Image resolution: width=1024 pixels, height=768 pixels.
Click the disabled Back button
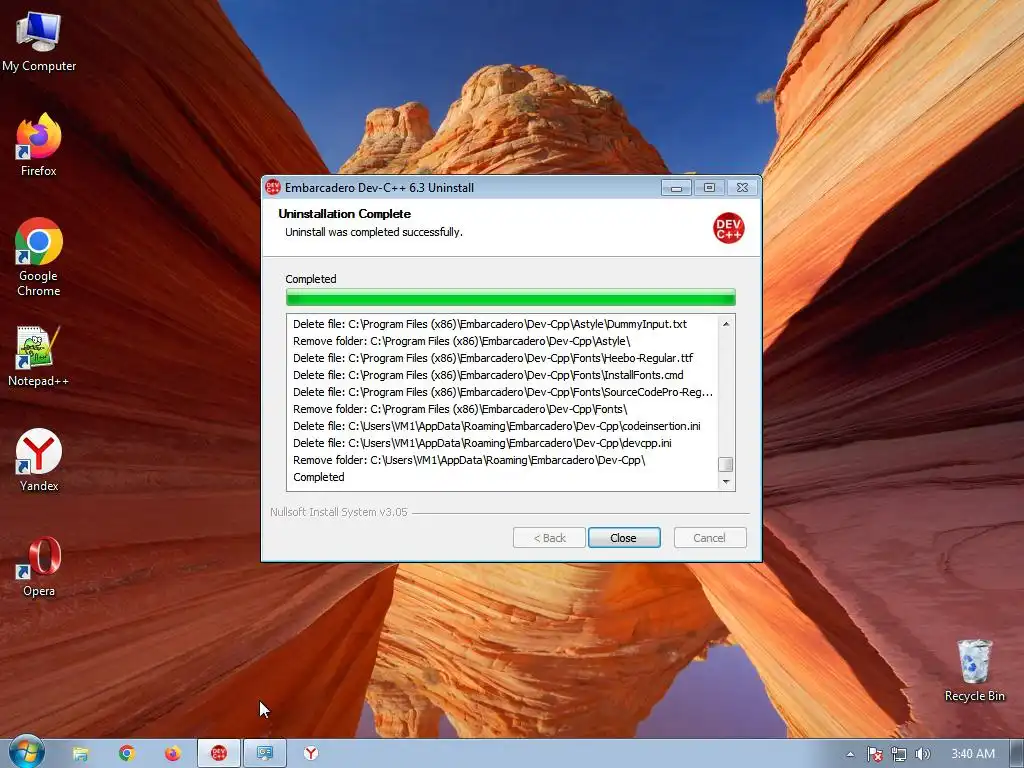(x=549, y=537)
